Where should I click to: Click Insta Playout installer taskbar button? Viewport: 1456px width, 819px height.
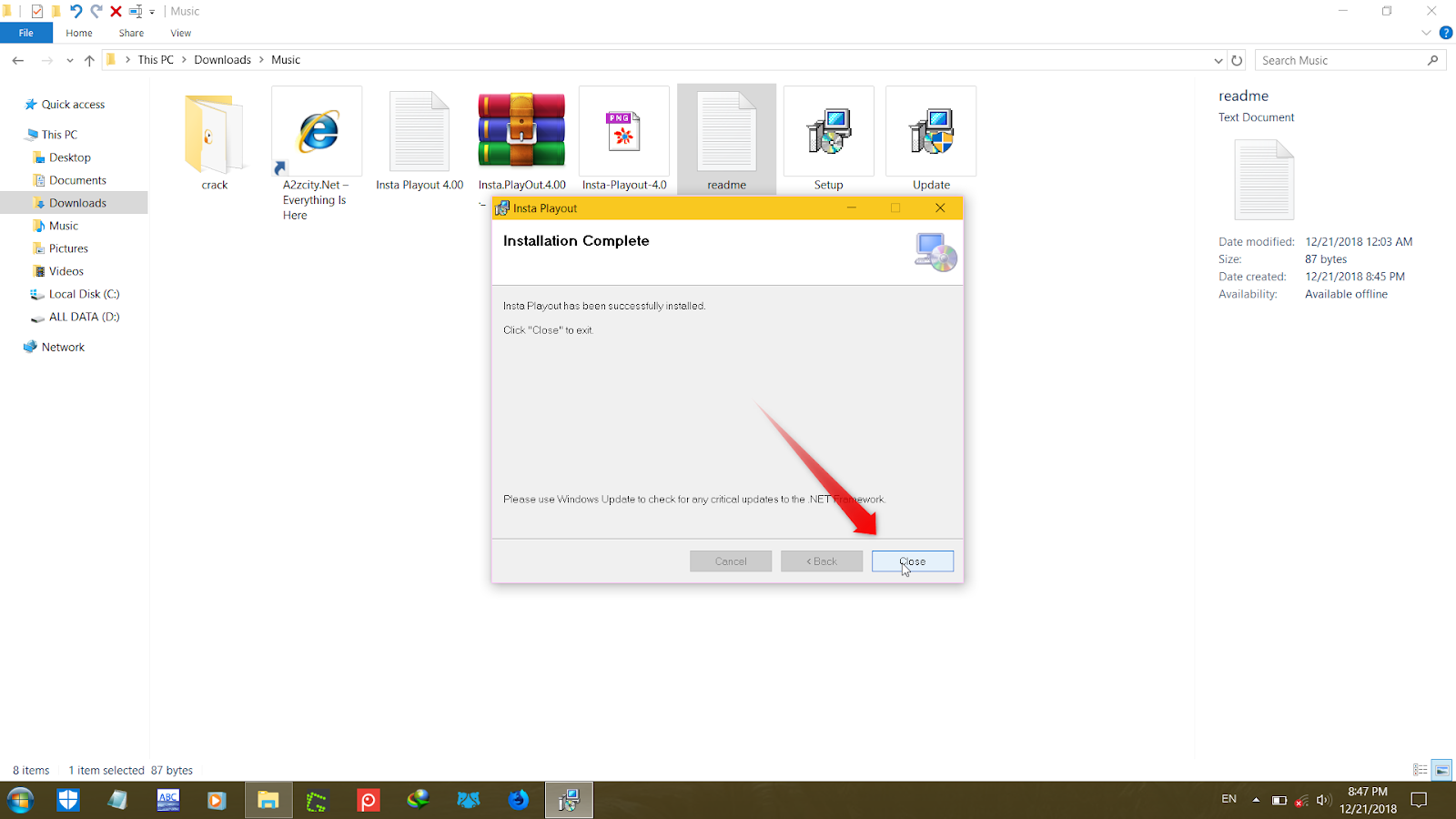pos(569,800)
